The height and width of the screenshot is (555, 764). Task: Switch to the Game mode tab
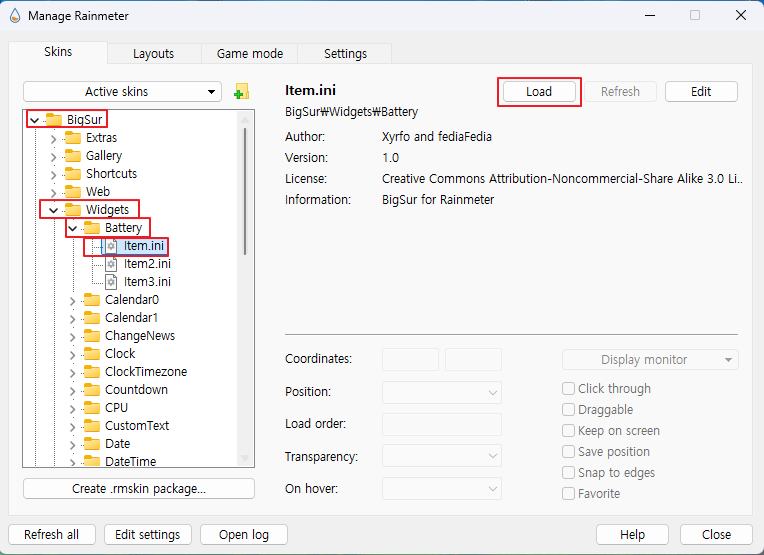pos(249,54)
